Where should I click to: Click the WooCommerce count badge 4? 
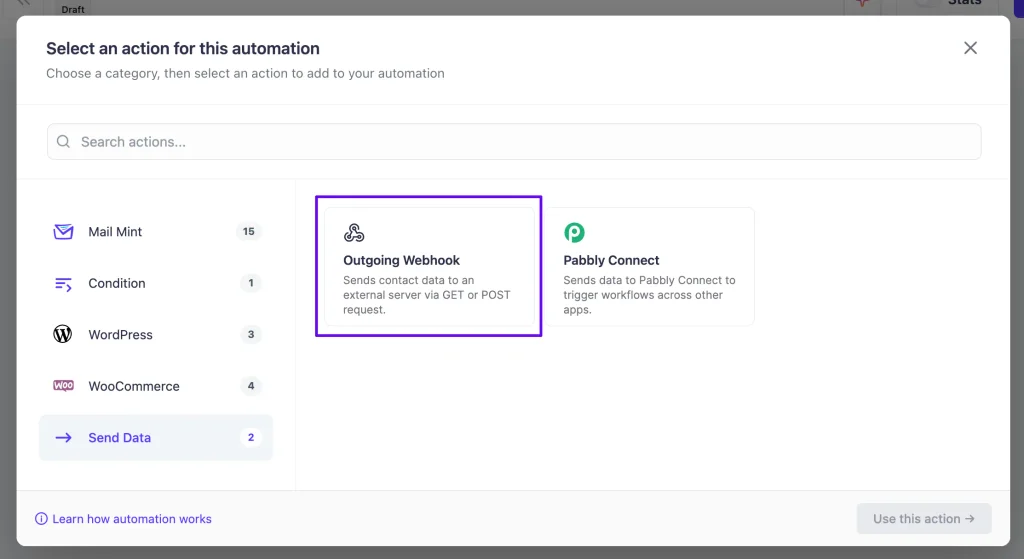pos(251,386)
